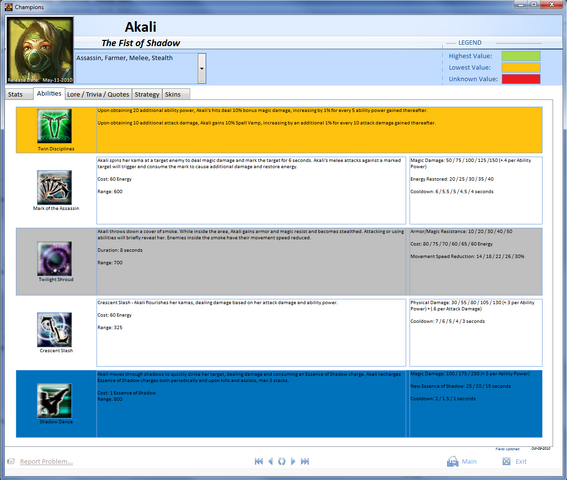Expand the champion tags dropdown arrow

(202, 68)
